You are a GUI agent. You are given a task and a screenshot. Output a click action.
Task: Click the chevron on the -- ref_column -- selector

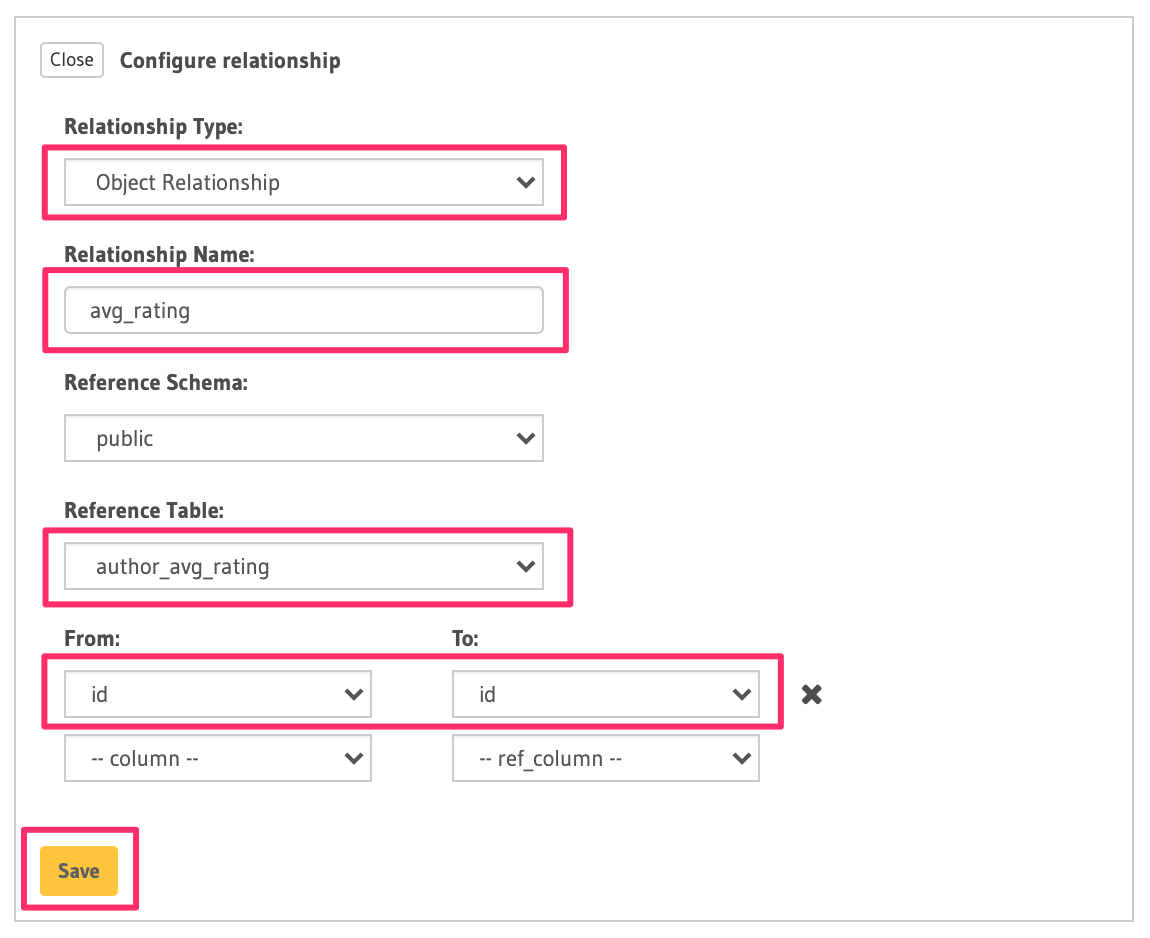click(x=741, y=759)
